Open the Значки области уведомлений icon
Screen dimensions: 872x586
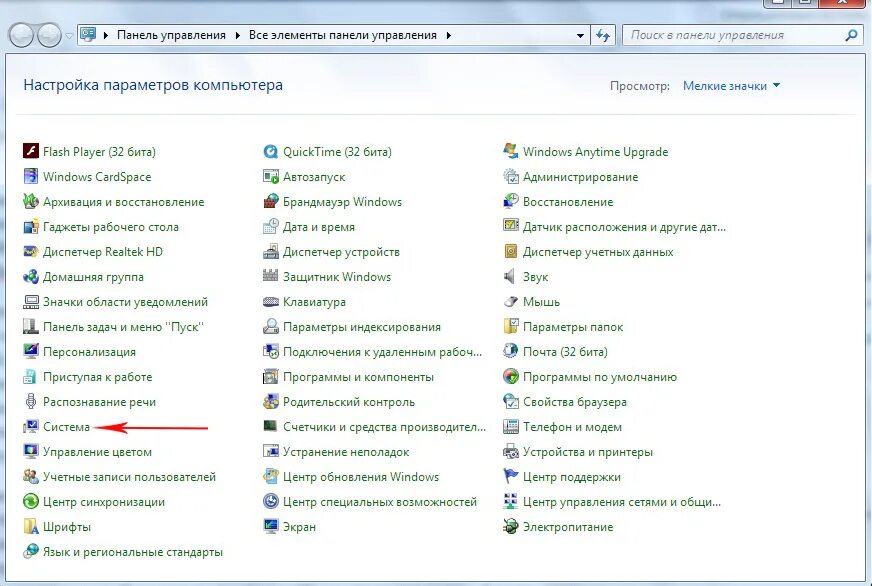tap(31, 301)
